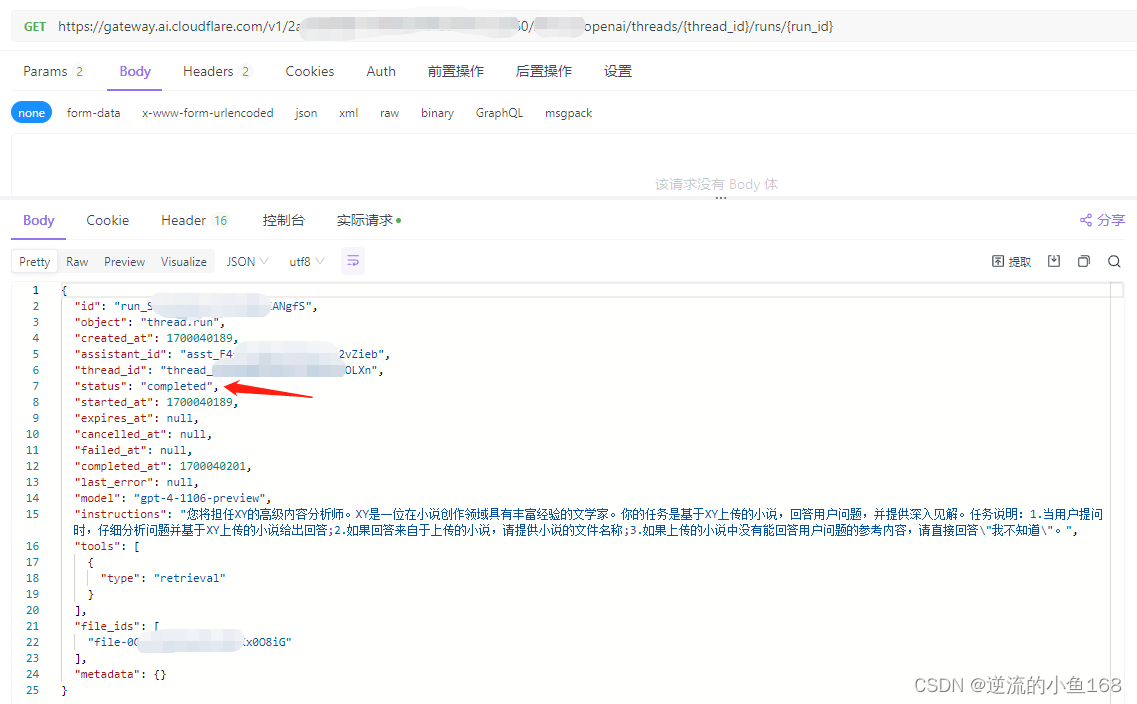The image size is (1137, 704).
Task: Select the none body type
Action: point(31,112)
